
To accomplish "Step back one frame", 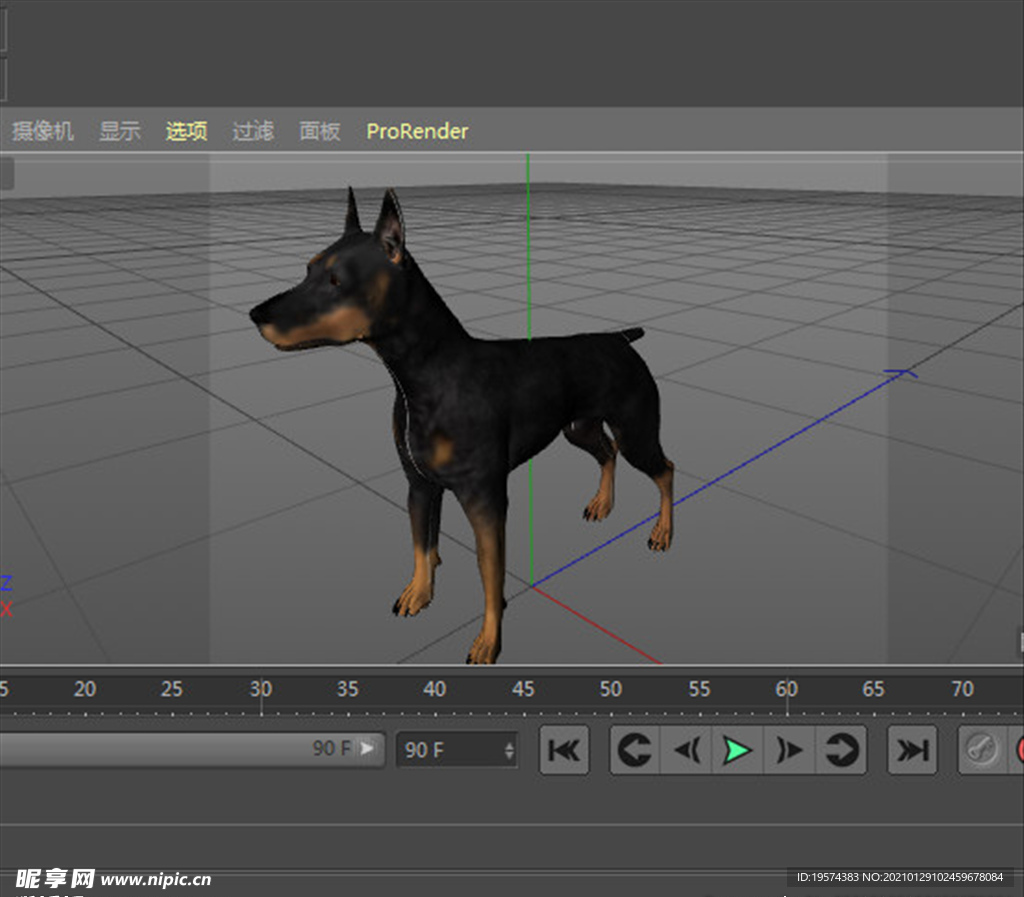I will click(x=686, y=750).
